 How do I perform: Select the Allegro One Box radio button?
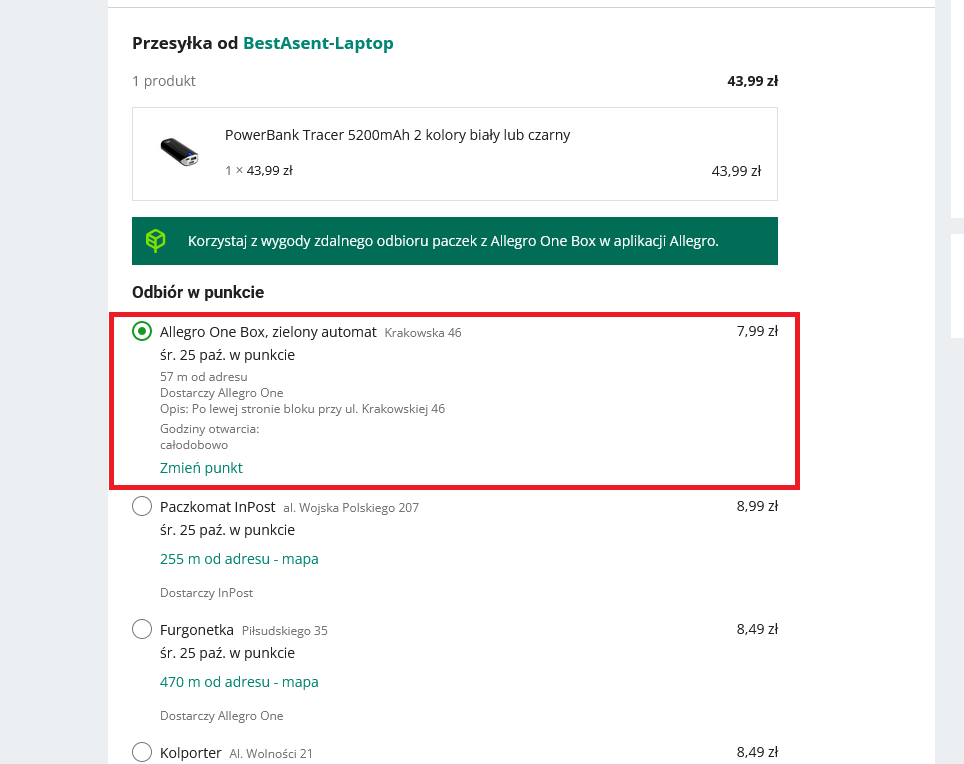pyautogui.click(x=142, y=332)
